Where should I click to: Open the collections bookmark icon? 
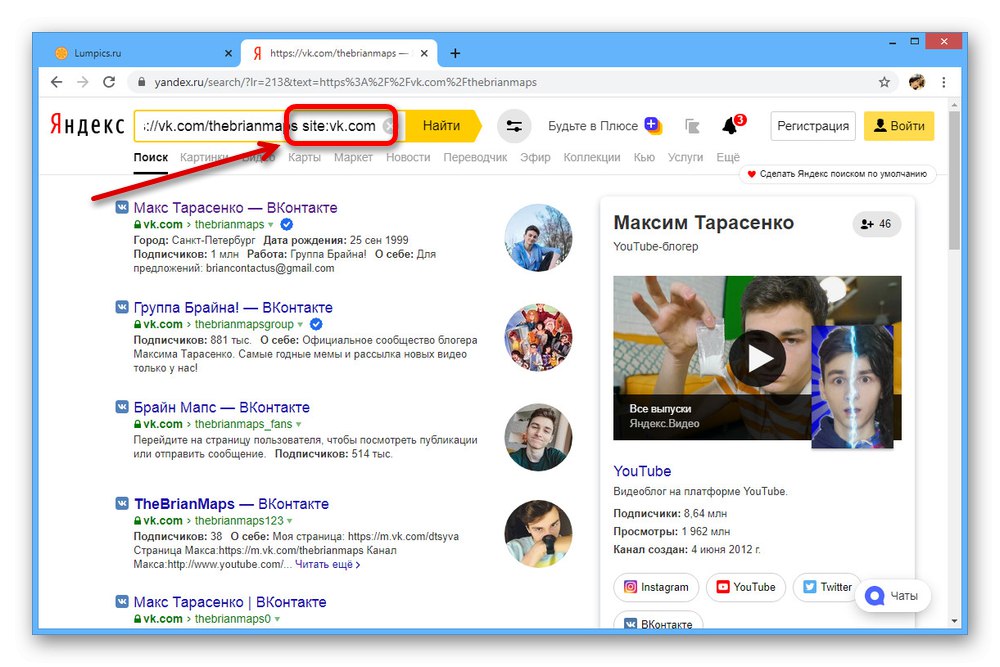pos(692,126)
